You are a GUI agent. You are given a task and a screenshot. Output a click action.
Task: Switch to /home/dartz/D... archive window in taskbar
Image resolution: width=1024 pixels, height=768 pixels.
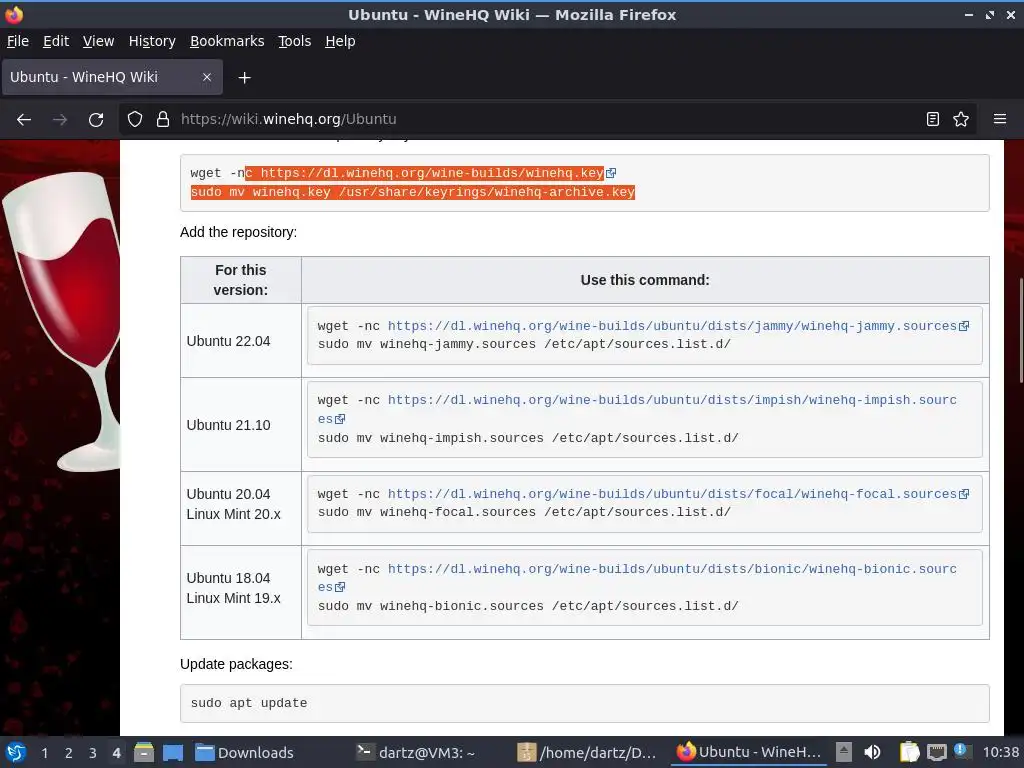click(x=586, y=752)
